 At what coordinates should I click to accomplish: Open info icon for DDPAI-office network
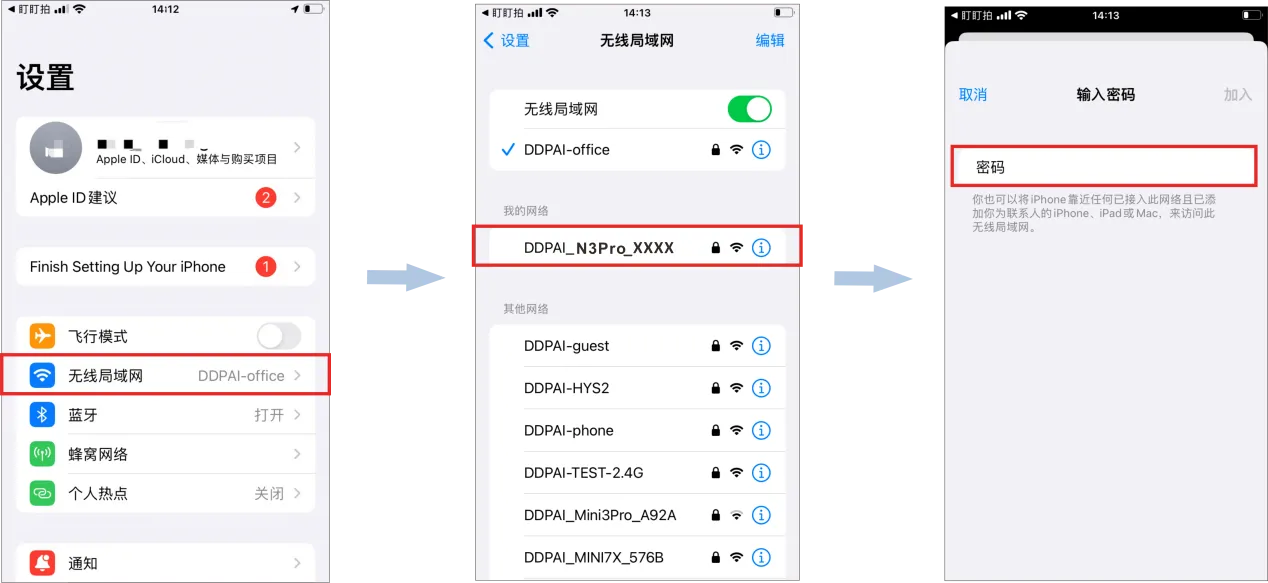pyautogui.click(x=761, y=150)
